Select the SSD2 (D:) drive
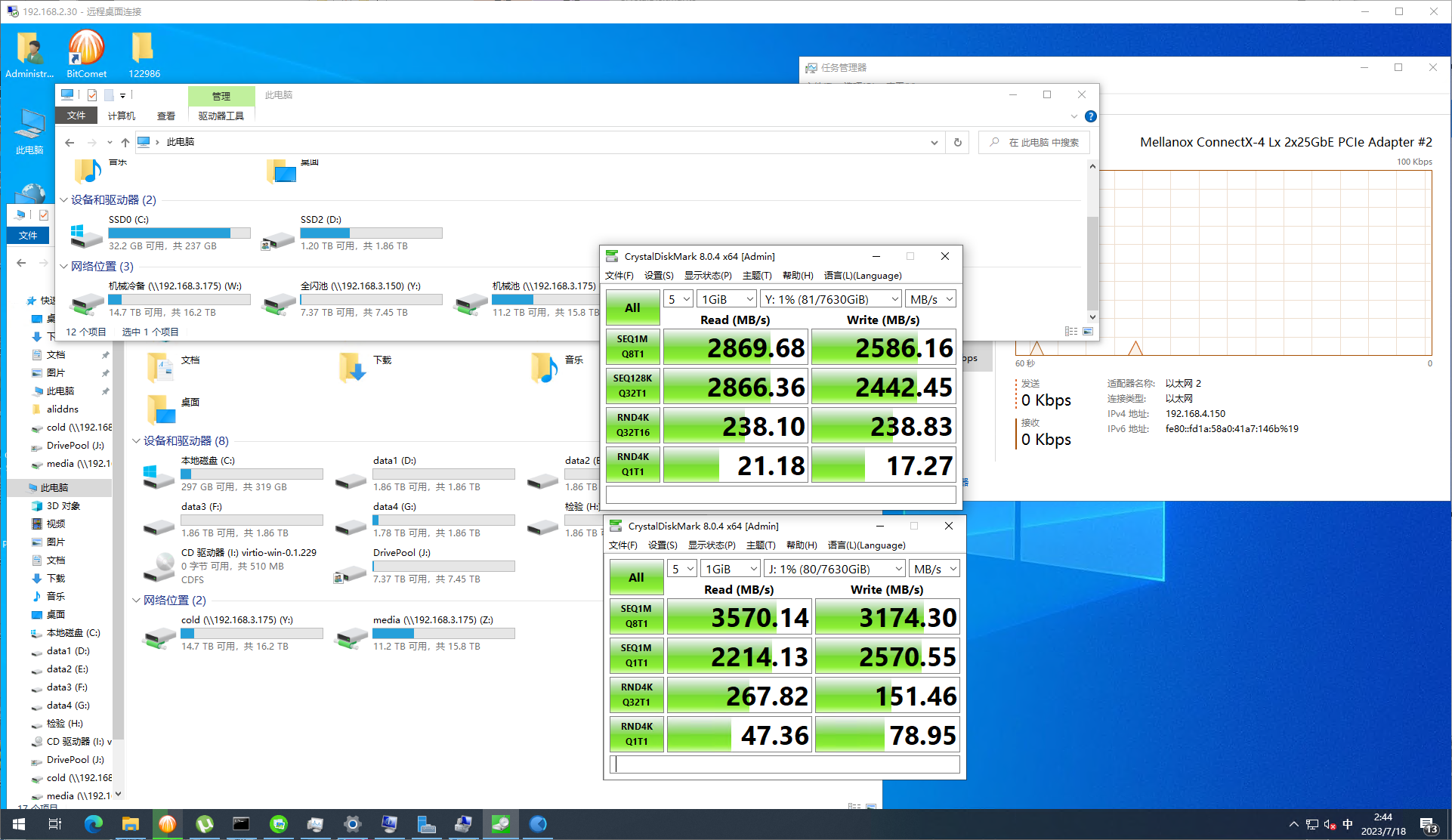Screen dimensions: 1452x840 tap(351, 233)
